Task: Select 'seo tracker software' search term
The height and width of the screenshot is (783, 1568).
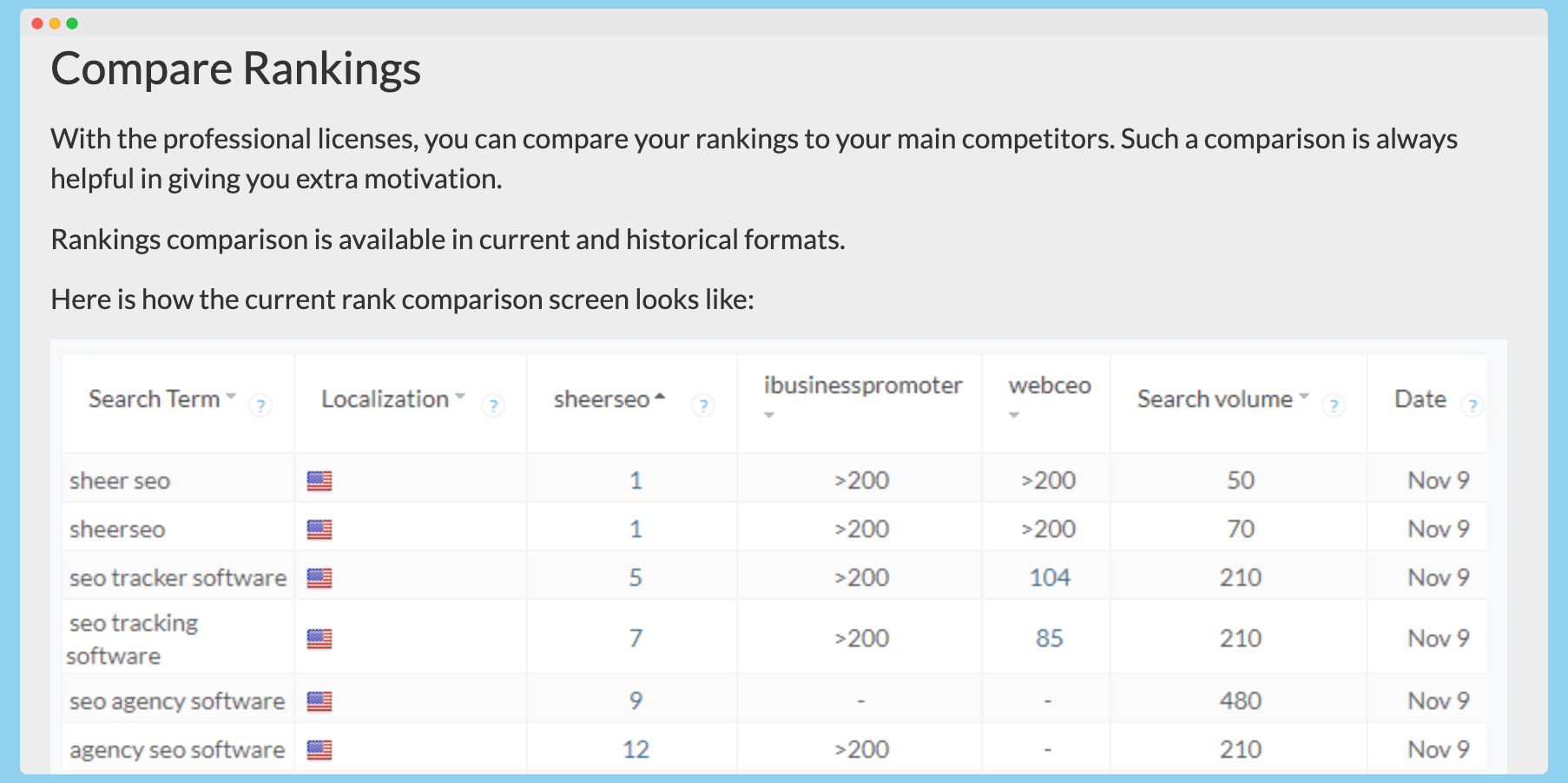Action: pos(178,578)
